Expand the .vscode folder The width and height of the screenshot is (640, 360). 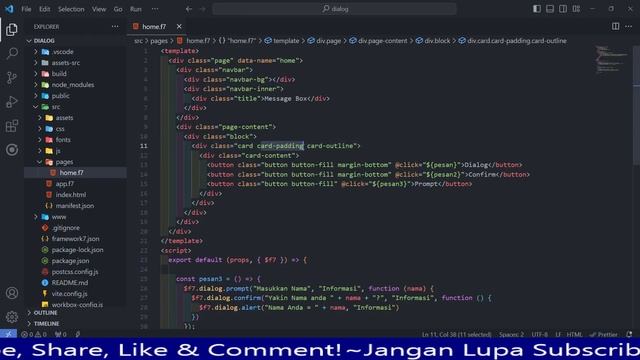(75, 52)
